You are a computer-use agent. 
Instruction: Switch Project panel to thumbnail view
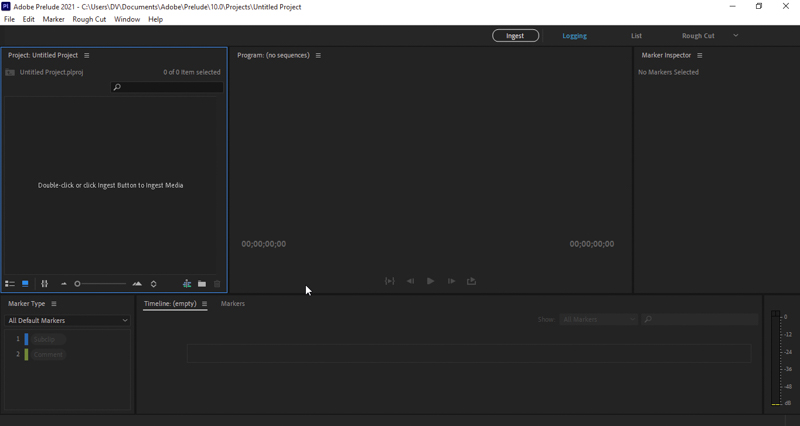coord(25,284)
